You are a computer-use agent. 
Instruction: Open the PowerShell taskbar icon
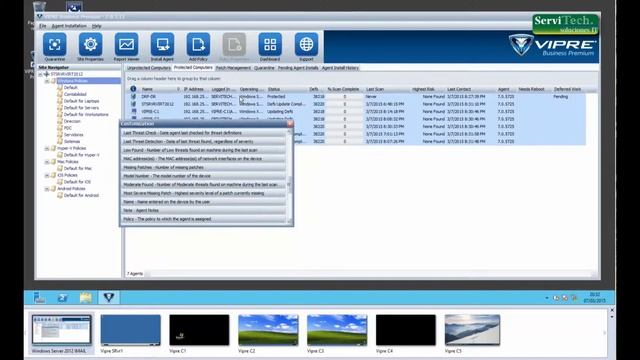click(x=62, y=298)
